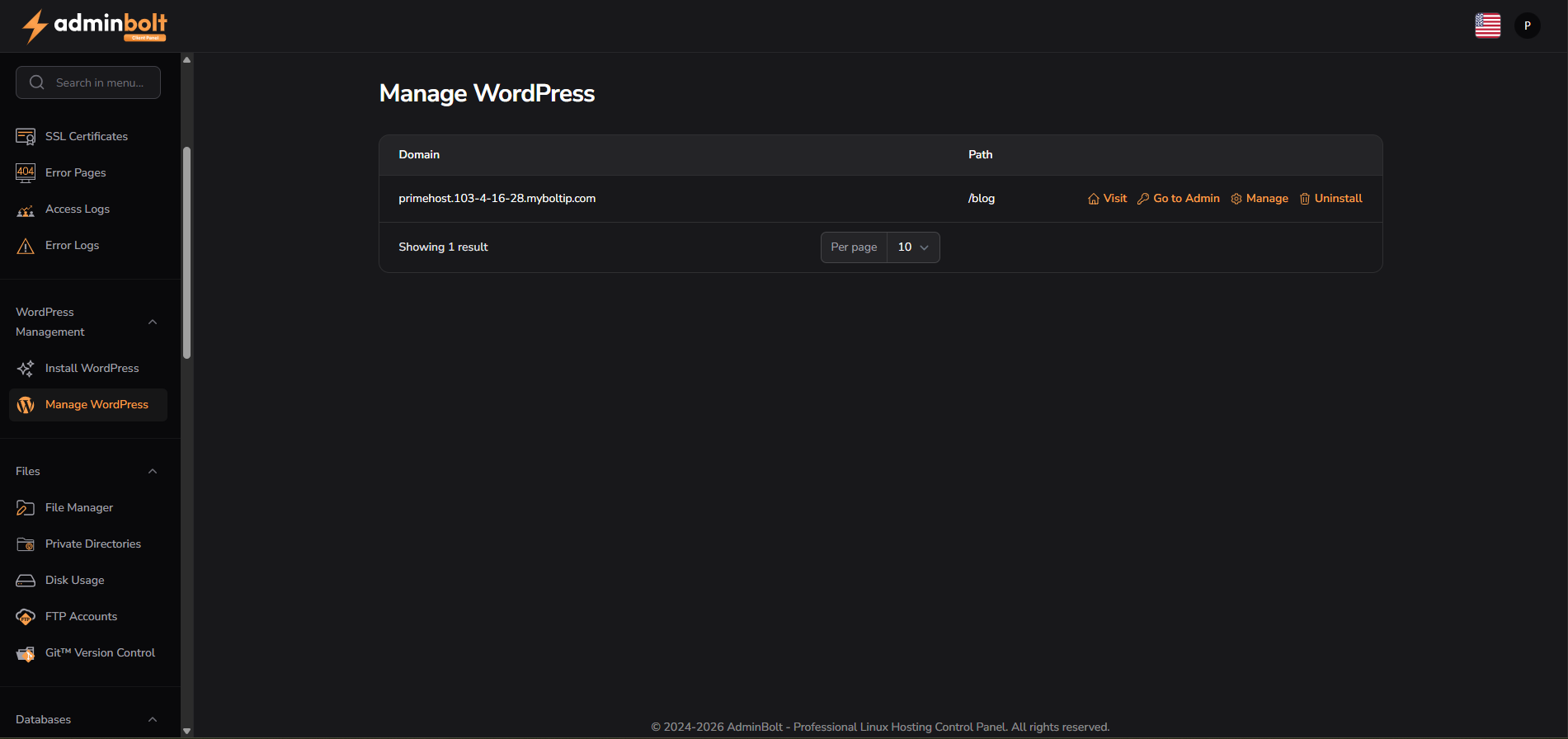Click the Path column header
This screenshot has height=739, width=1568.
[x=981, y=155]
